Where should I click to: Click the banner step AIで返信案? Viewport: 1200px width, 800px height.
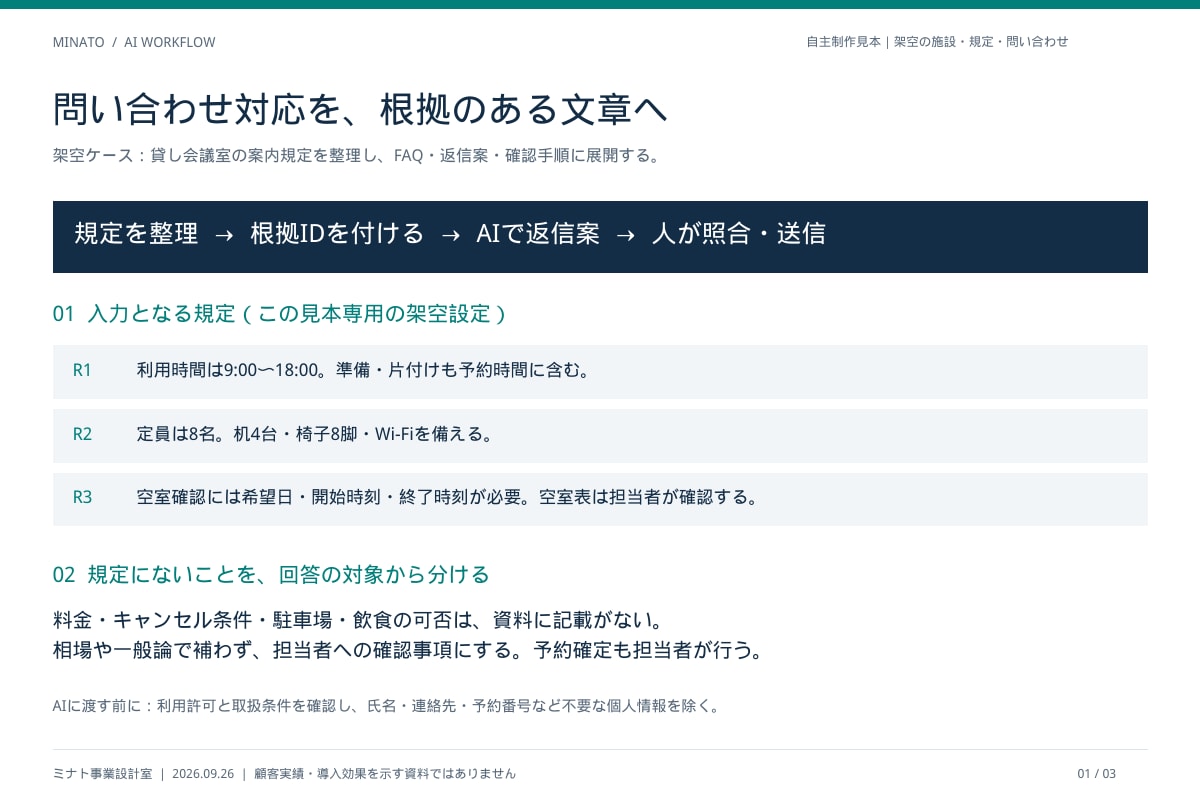click(538, 234)
